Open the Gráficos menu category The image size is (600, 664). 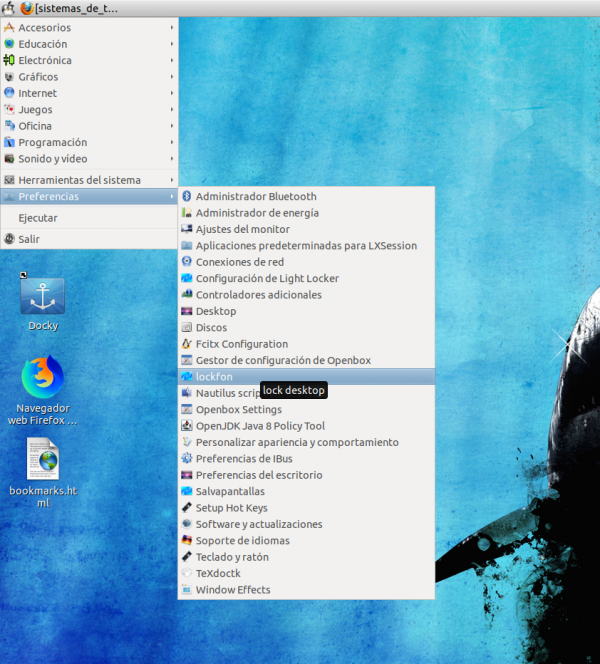89,77
